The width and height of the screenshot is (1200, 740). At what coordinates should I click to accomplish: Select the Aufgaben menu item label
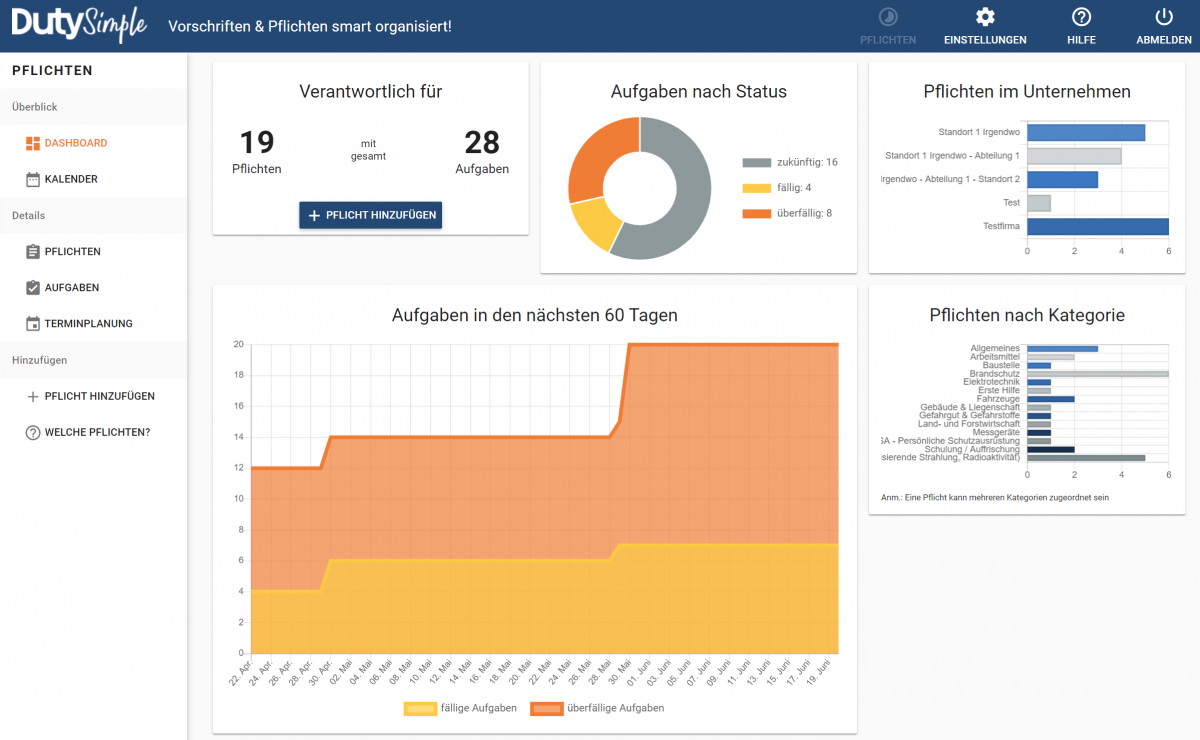(71, 288)
